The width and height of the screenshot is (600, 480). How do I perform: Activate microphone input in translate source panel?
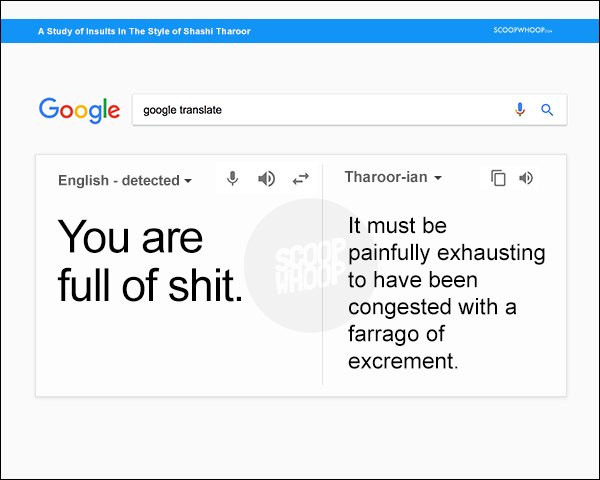pos(232,178)
